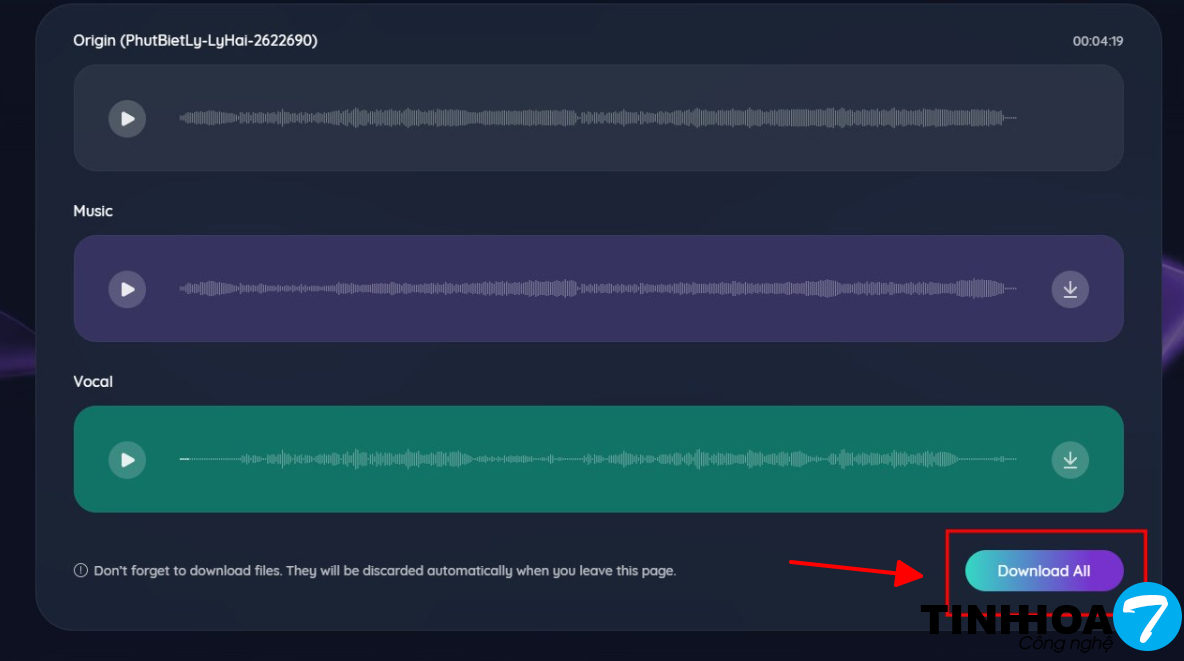This screenshot has width=1184, height=661.
Task: Play the Vocal track
Action: (127, 460)
